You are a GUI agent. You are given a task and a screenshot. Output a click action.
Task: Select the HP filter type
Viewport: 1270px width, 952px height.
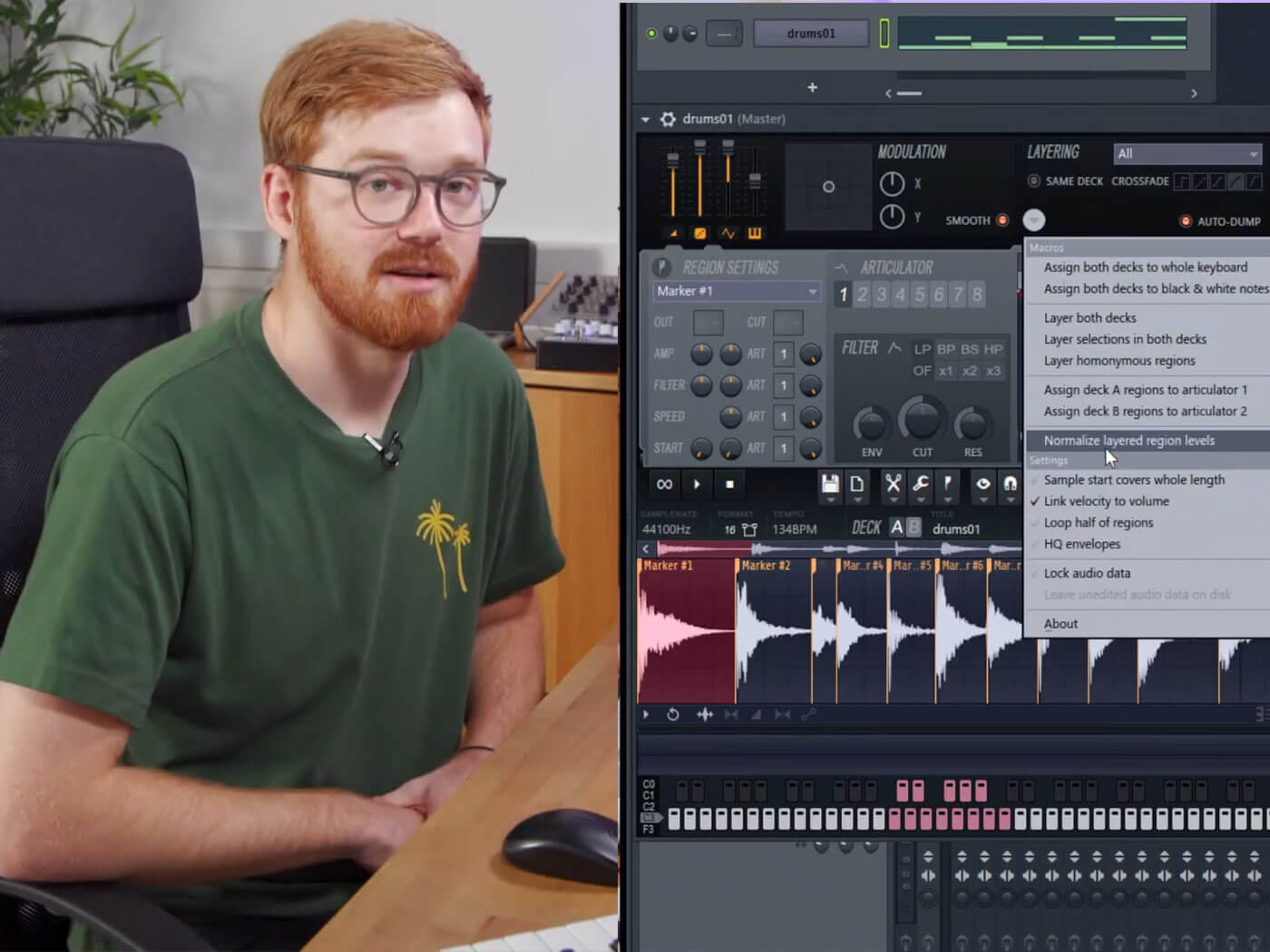click(x=993, y=349)
